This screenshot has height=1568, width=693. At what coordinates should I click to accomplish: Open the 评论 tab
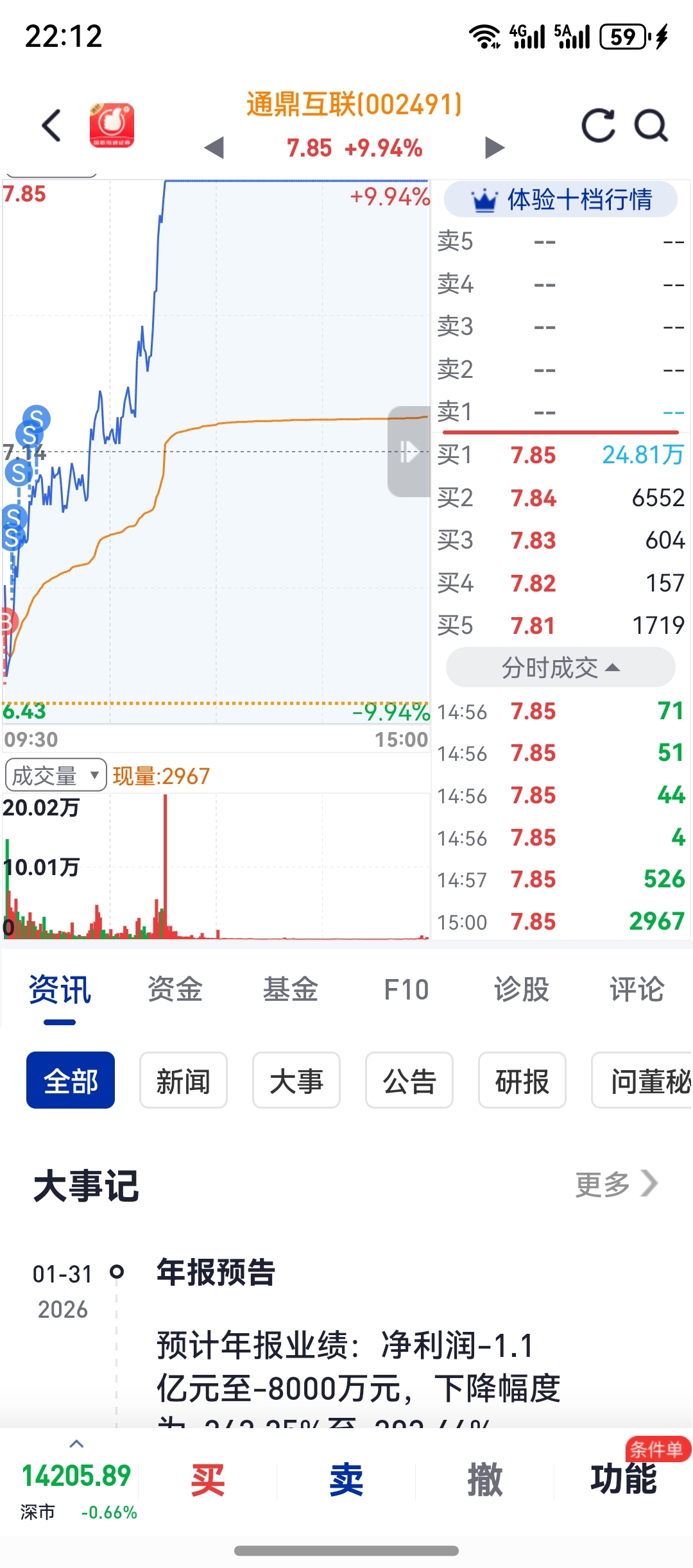point(637,989)
